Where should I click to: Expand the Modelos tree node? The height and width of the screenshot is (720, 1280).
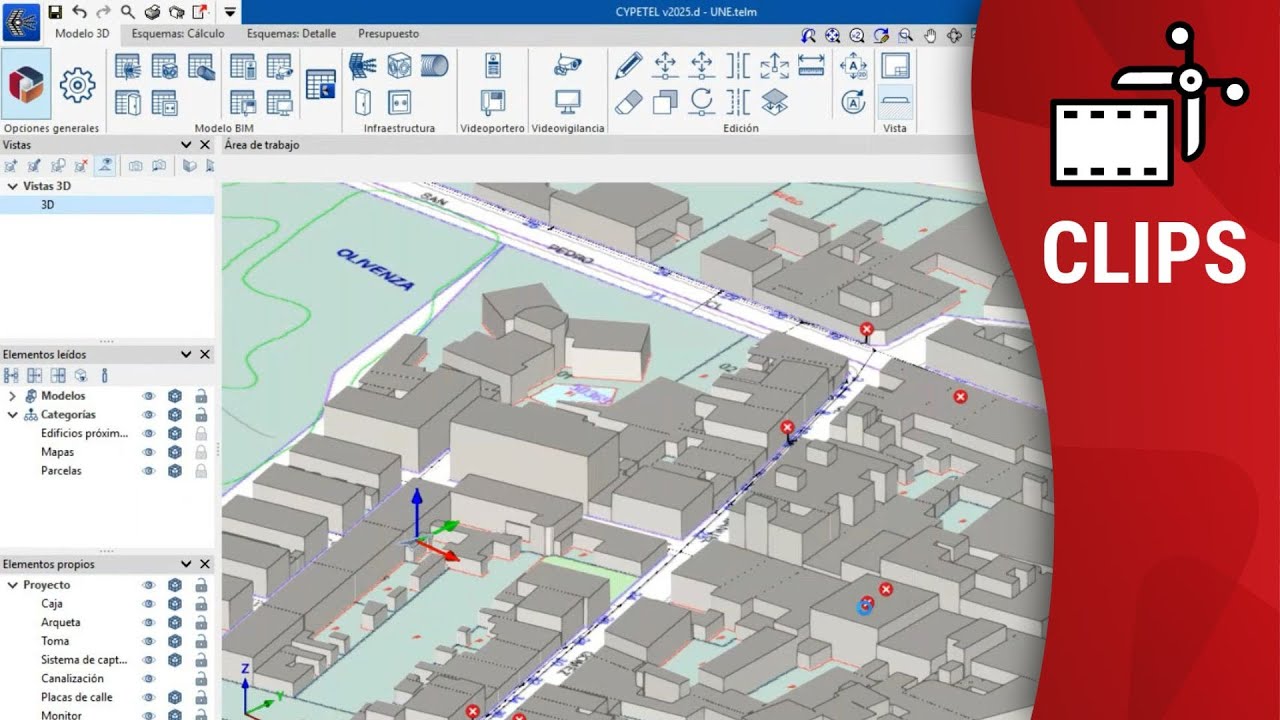[12, 396]
